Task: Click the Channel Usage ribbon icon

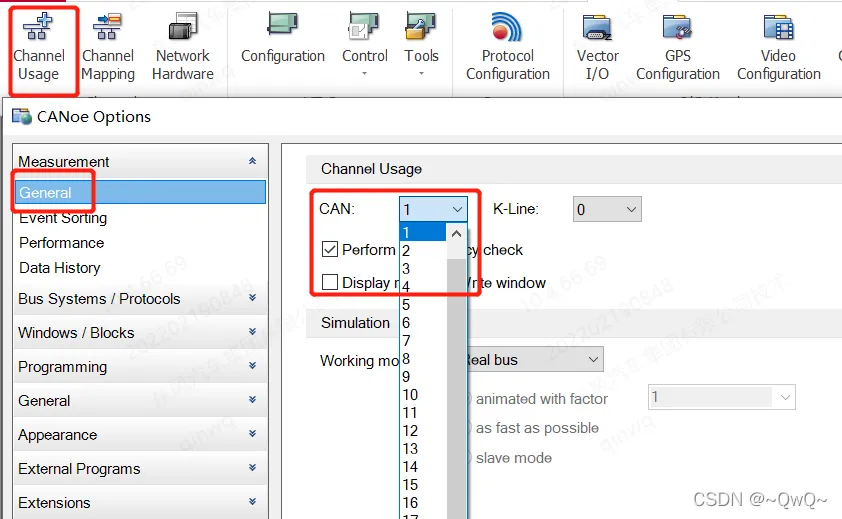Action: pos(39,47)
